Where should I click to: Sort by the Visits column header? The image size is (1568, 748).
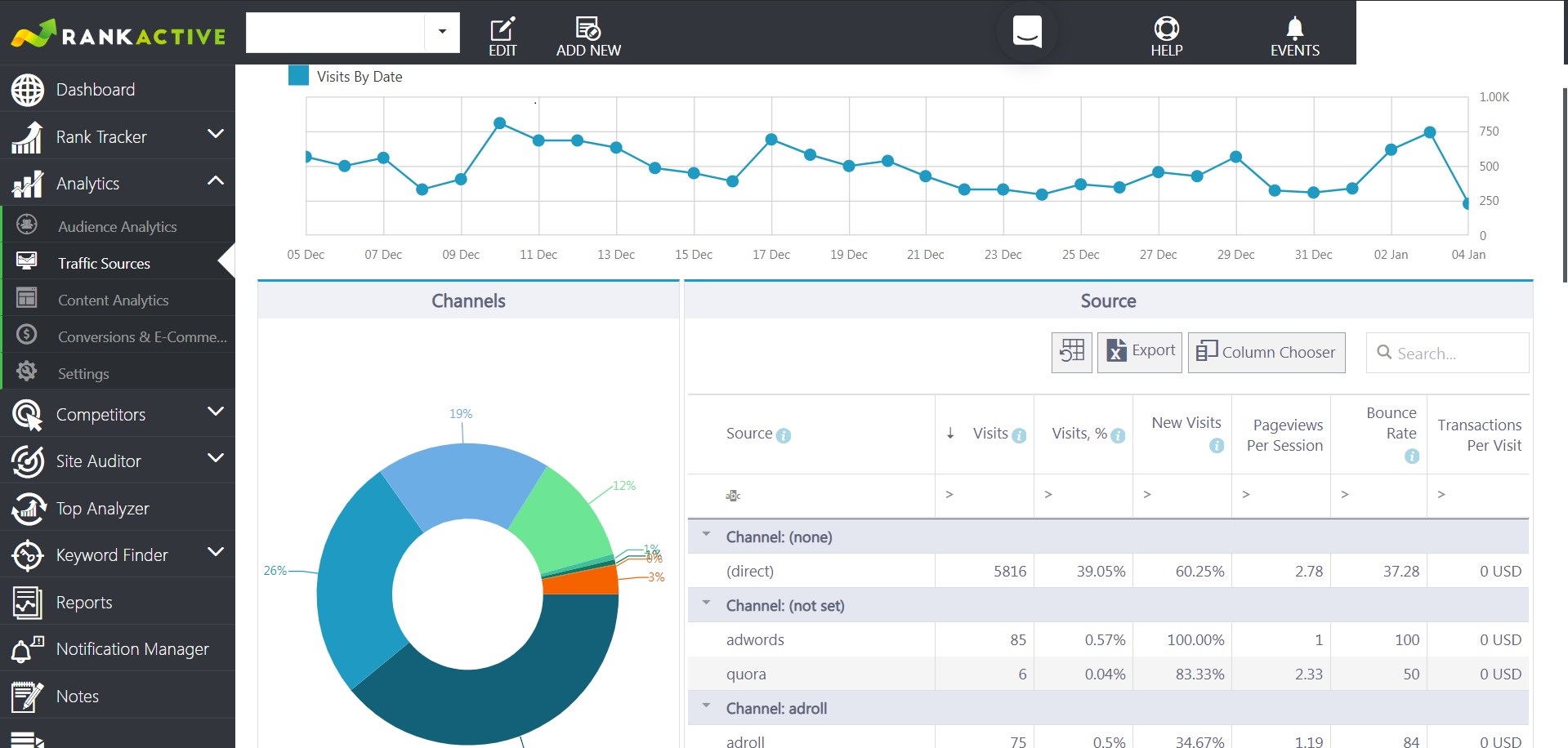click(985, 434)
